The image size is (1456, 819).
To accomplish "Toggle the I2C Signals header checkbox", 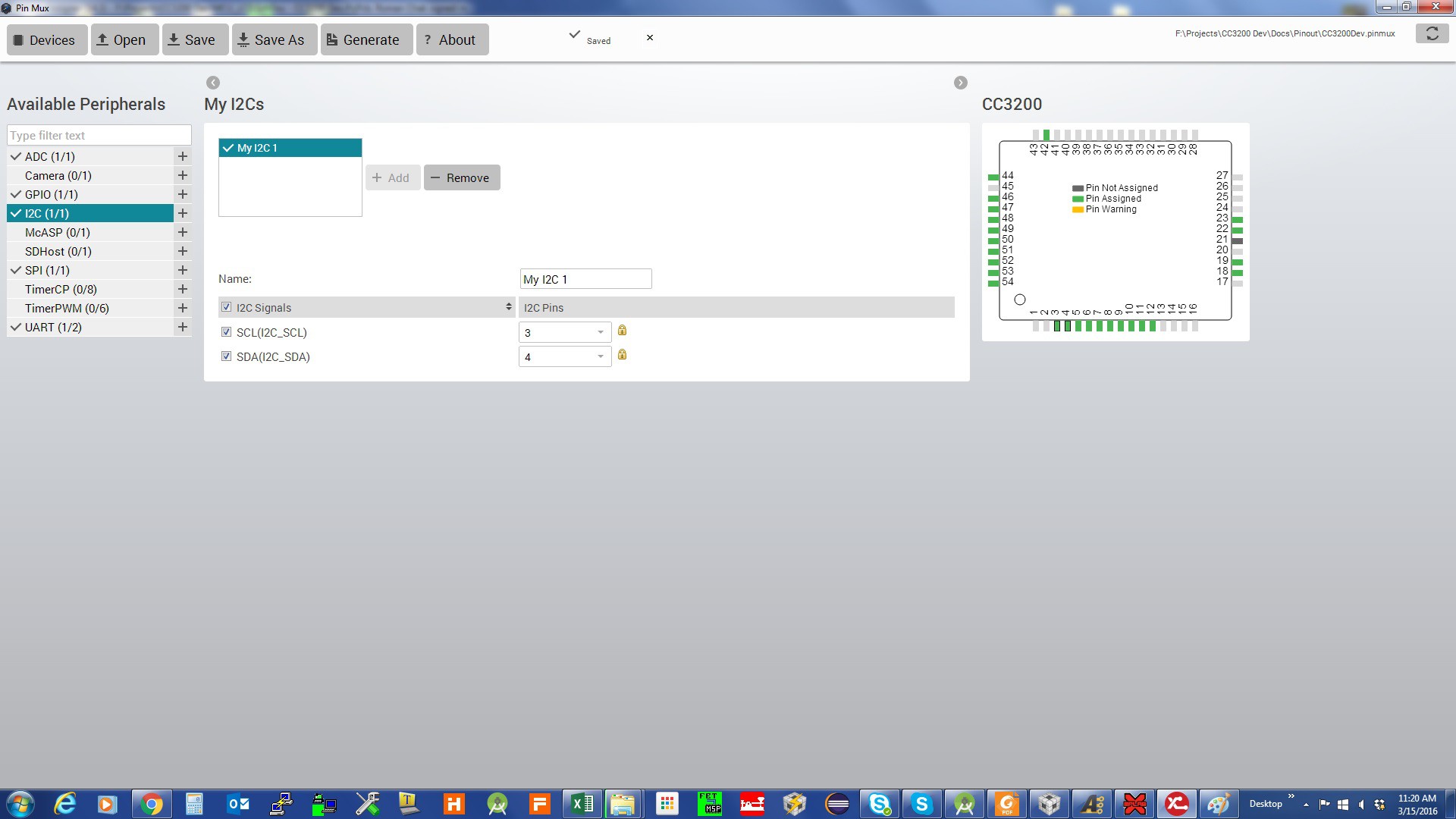I will 226,307.
